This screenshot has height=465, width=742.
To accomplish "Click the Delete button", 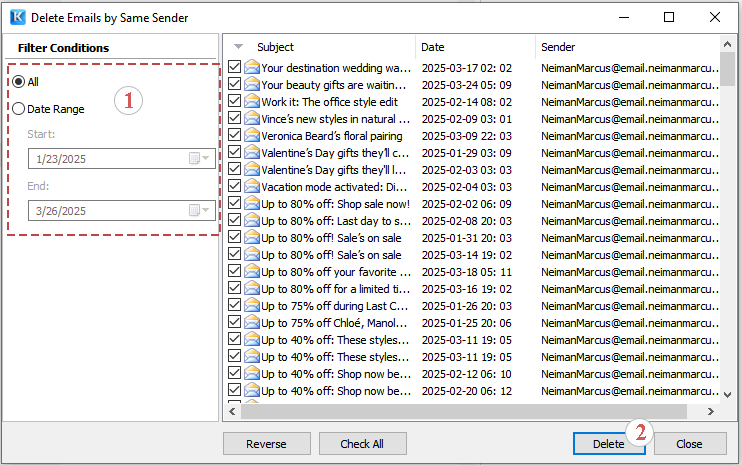I will (608, 444).
